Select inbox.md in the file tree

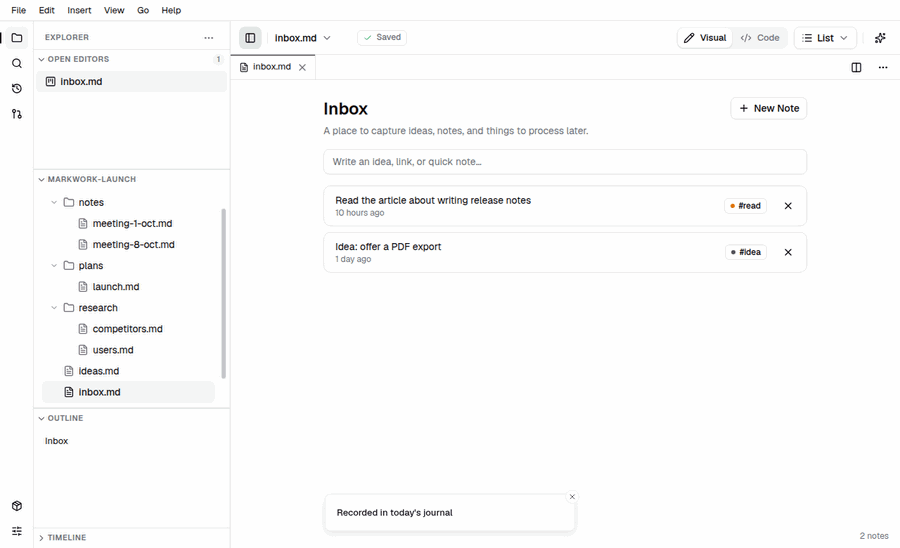pyautogui.click(x=128, y=392)
